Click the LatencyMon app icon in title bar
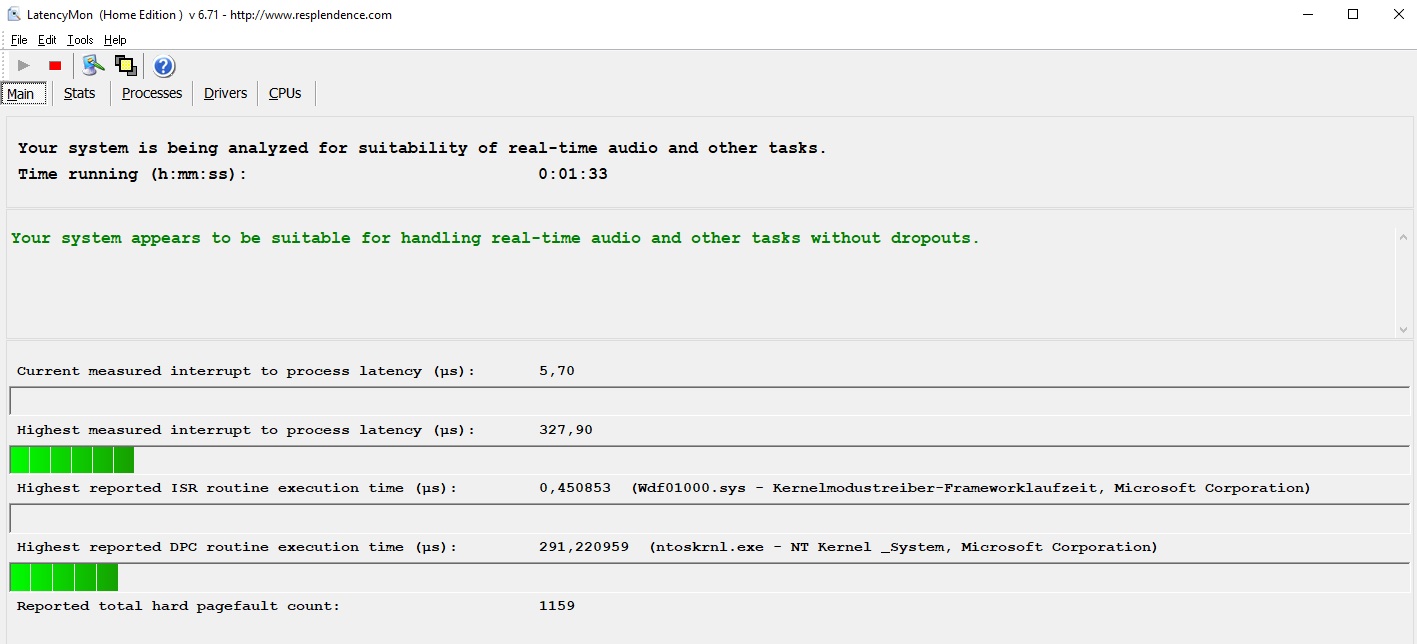Screen dimensions: 1417x644 [13, 15]
